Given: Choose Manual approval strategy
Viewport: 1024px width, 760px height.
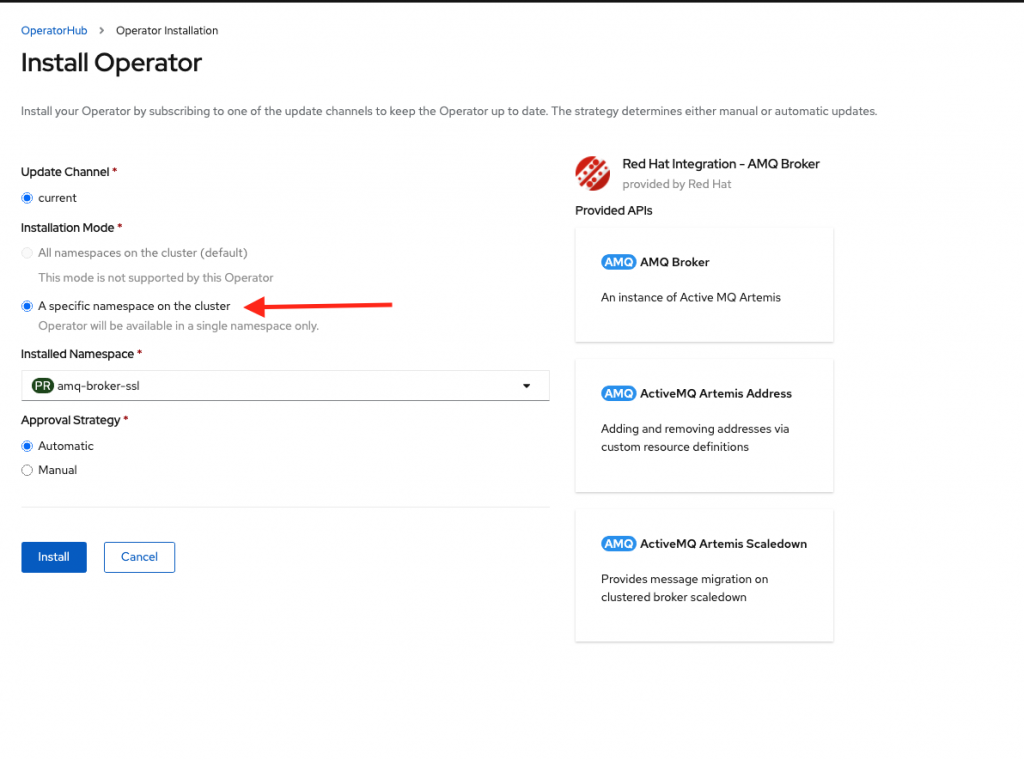Looking at the screenshot, I should tap(27, 470).
